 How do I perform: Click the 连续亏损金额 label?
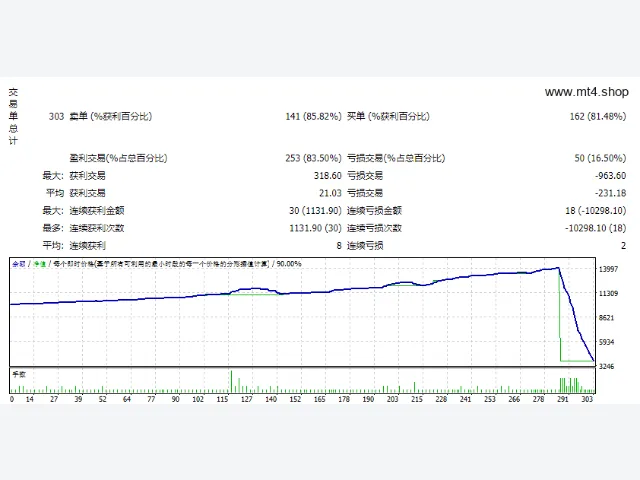coord(374,211)
